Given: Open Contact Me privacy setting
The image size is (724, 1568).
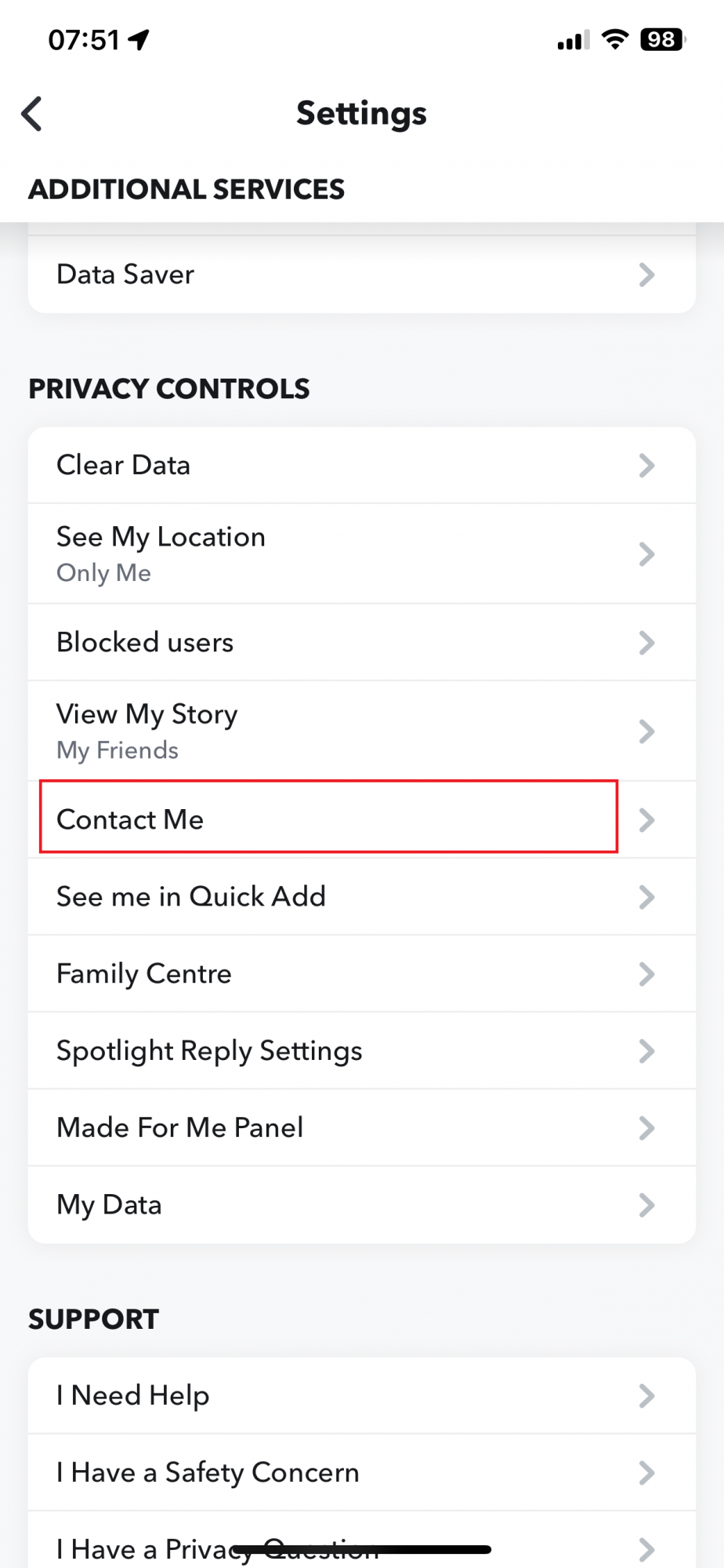Looking at the screenshot, I should coord(362,820).
